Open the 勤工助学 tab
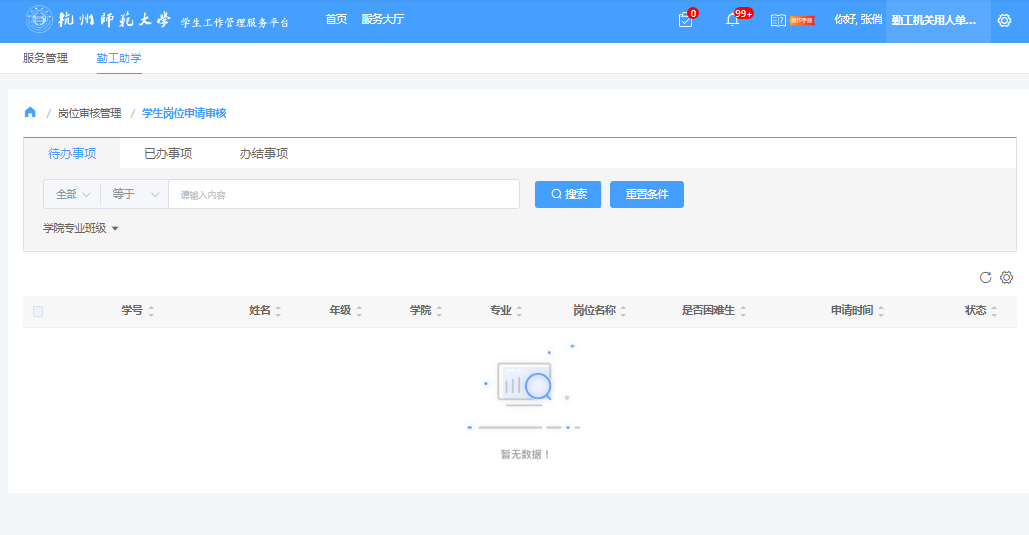The height and width of the screenshot is (535, 1029). 119,58
